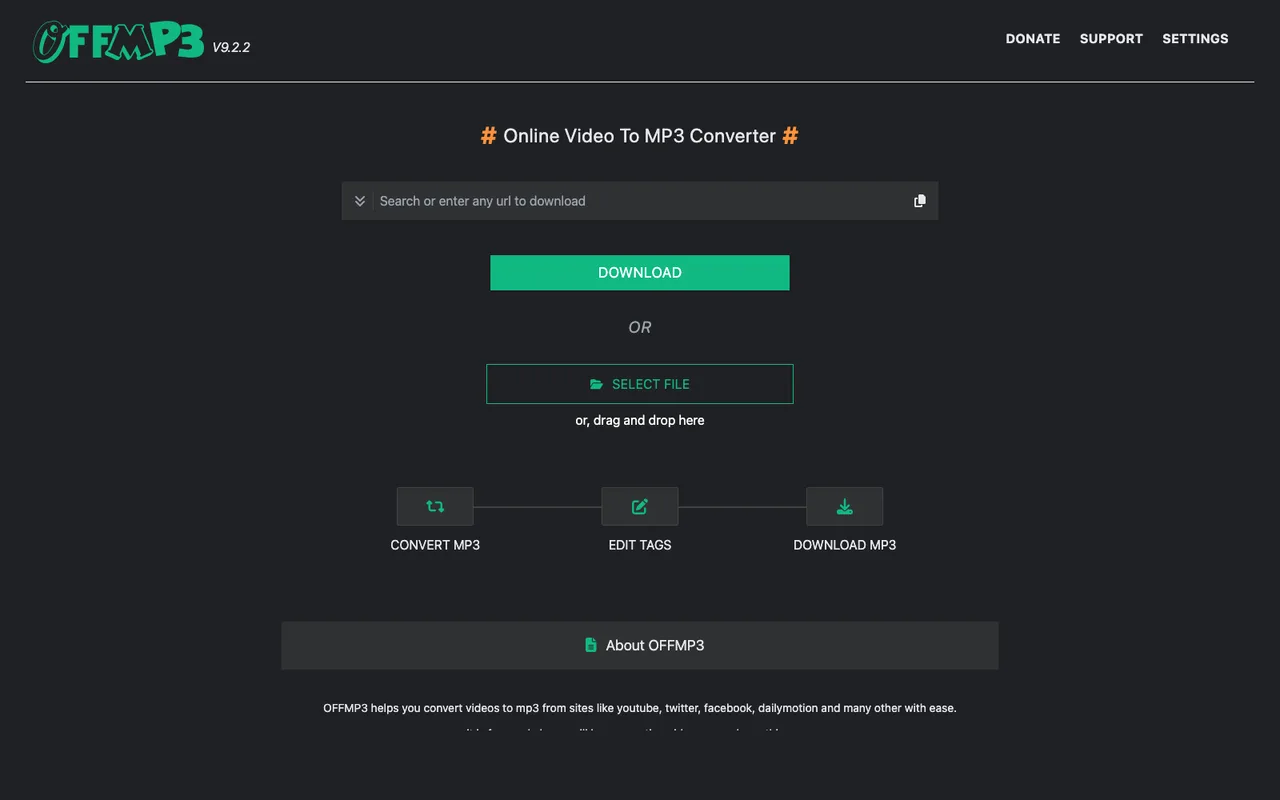Select the Convert MP3 loop icon

point(435,506)
